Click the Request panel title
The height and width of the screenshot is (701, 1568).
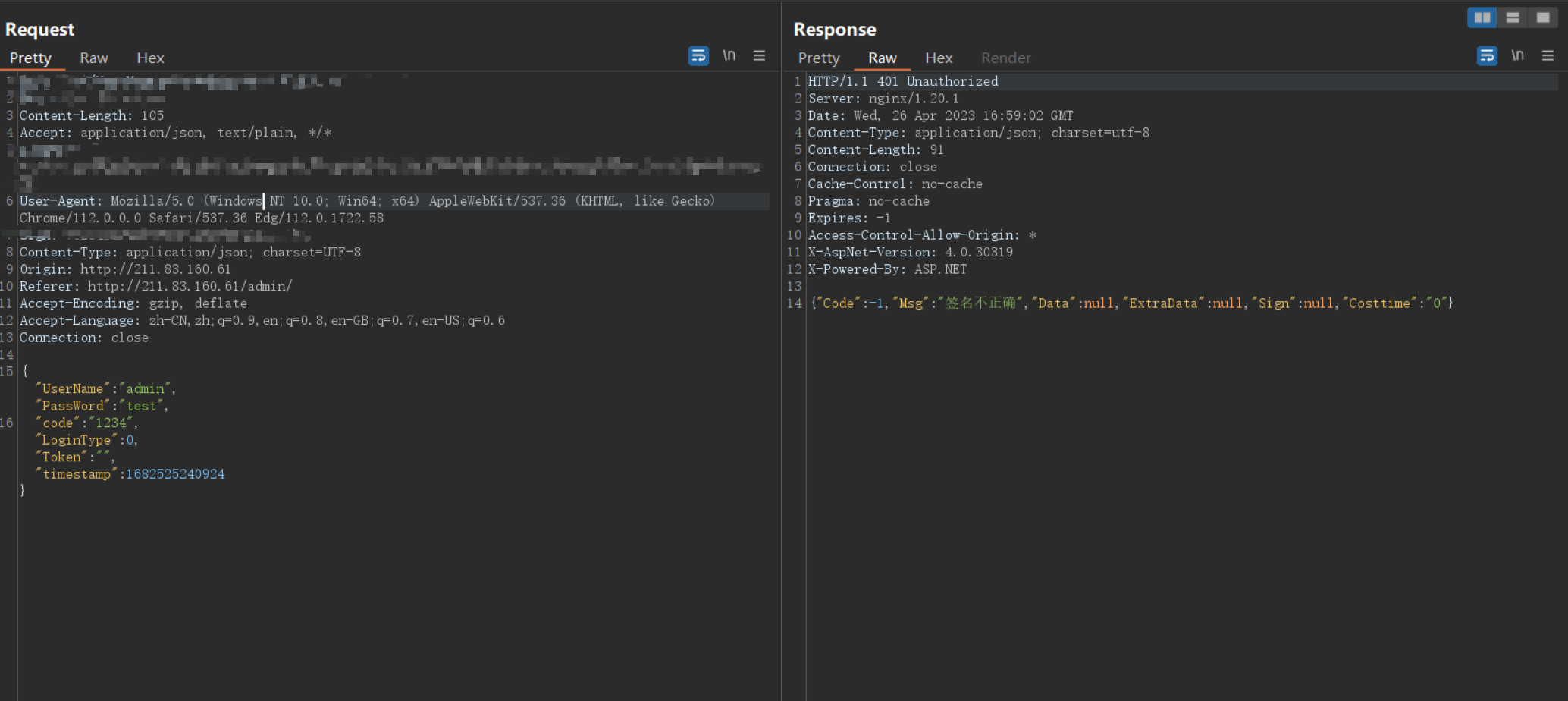(x=39, y=30)
